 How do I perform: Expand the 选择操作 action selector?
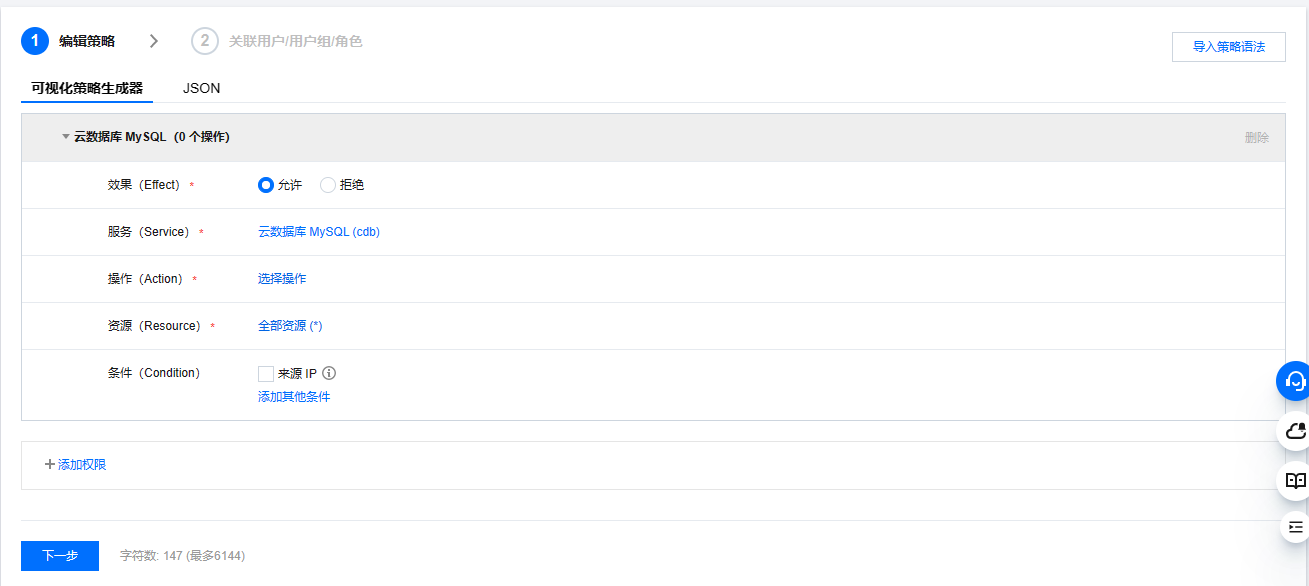click(x=282, y=279)
